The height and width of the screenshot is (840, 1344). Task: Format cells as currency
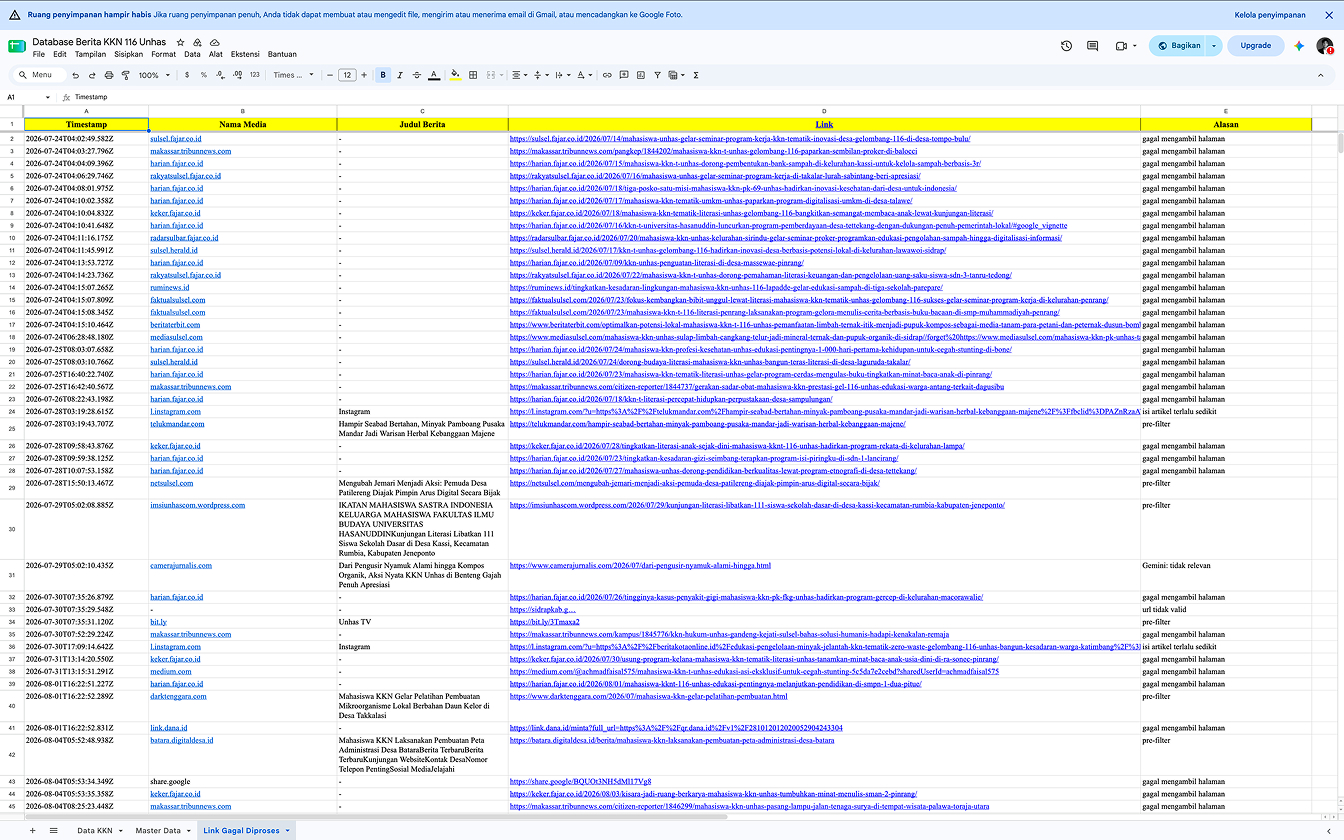(x=188, y=75)
